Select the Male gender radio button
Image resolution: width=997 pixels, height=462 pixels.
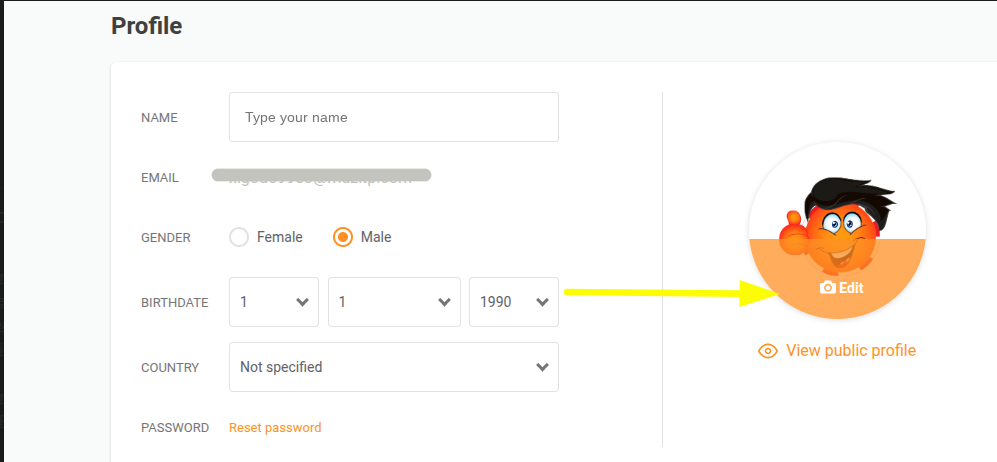[343, 237]
